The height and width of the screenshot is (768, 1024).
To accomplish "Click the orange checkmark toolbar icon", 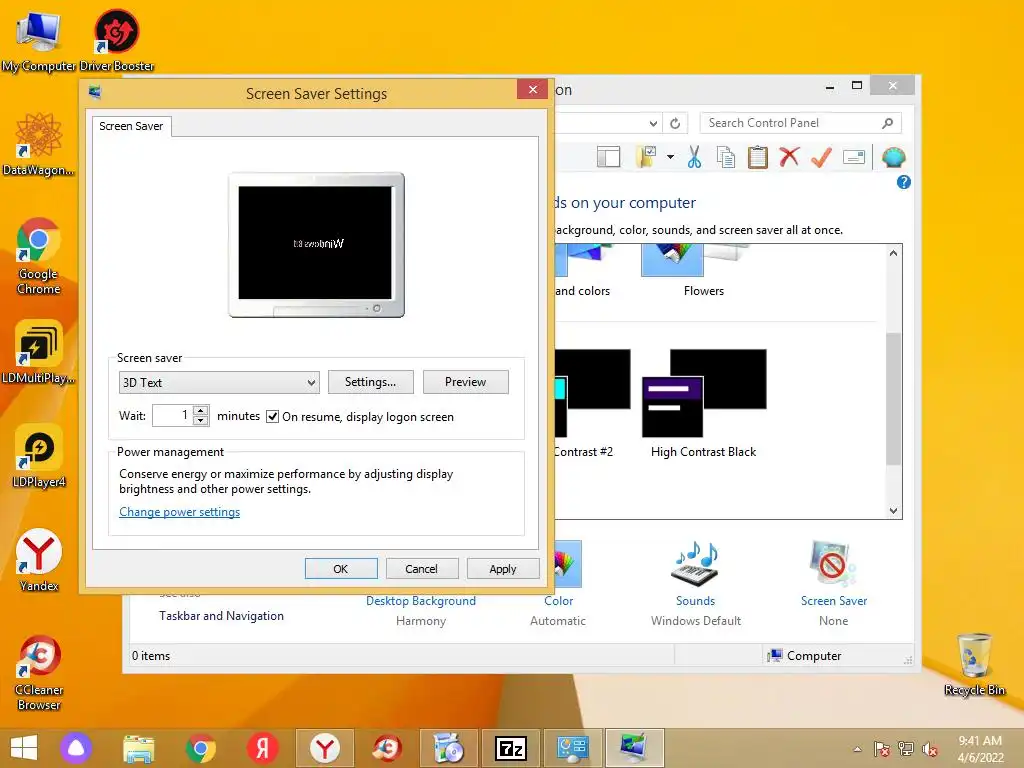I will [822, 157].
